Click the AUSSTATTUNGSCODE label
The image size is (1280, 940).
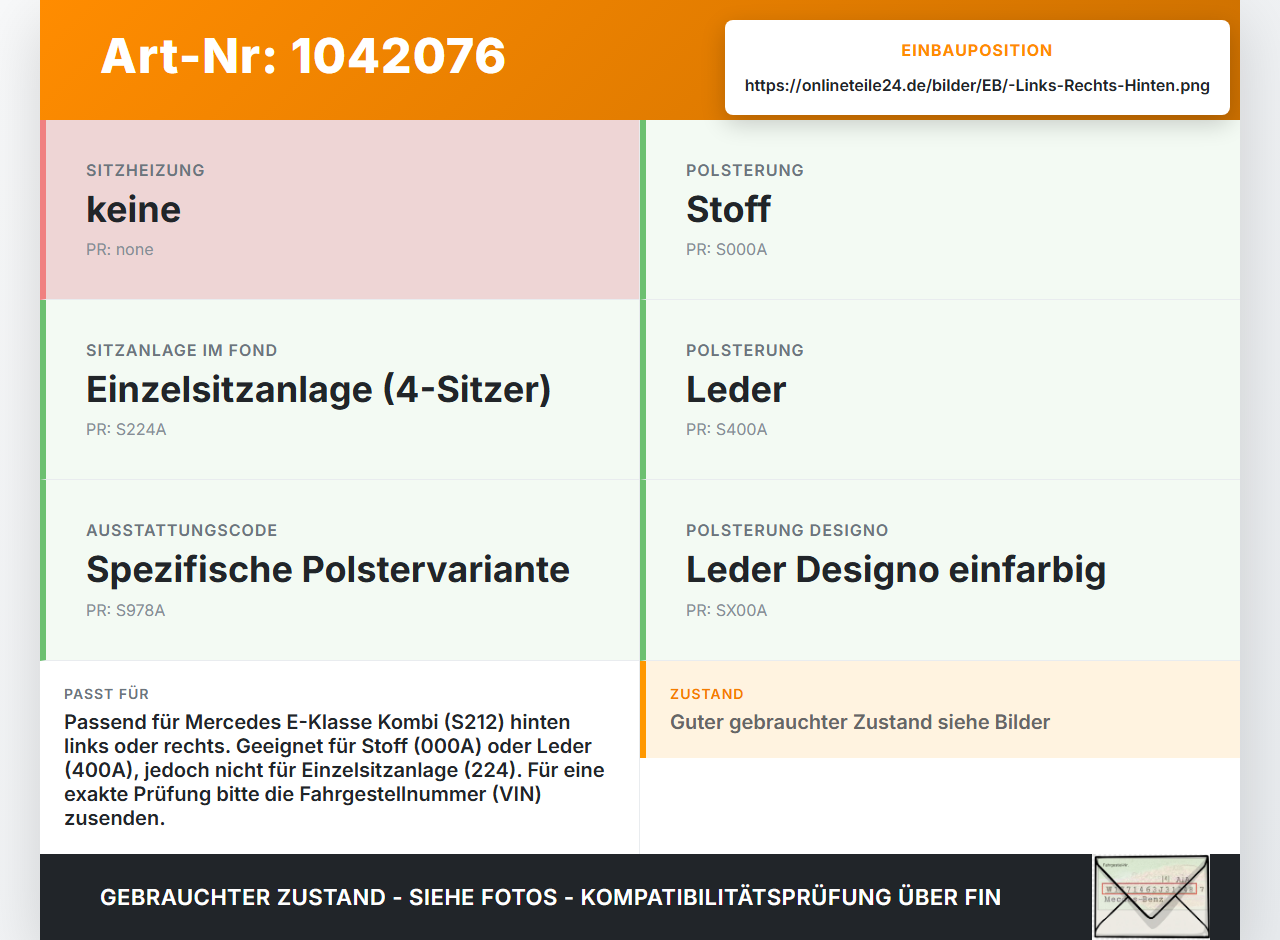[x=182, y=530]
